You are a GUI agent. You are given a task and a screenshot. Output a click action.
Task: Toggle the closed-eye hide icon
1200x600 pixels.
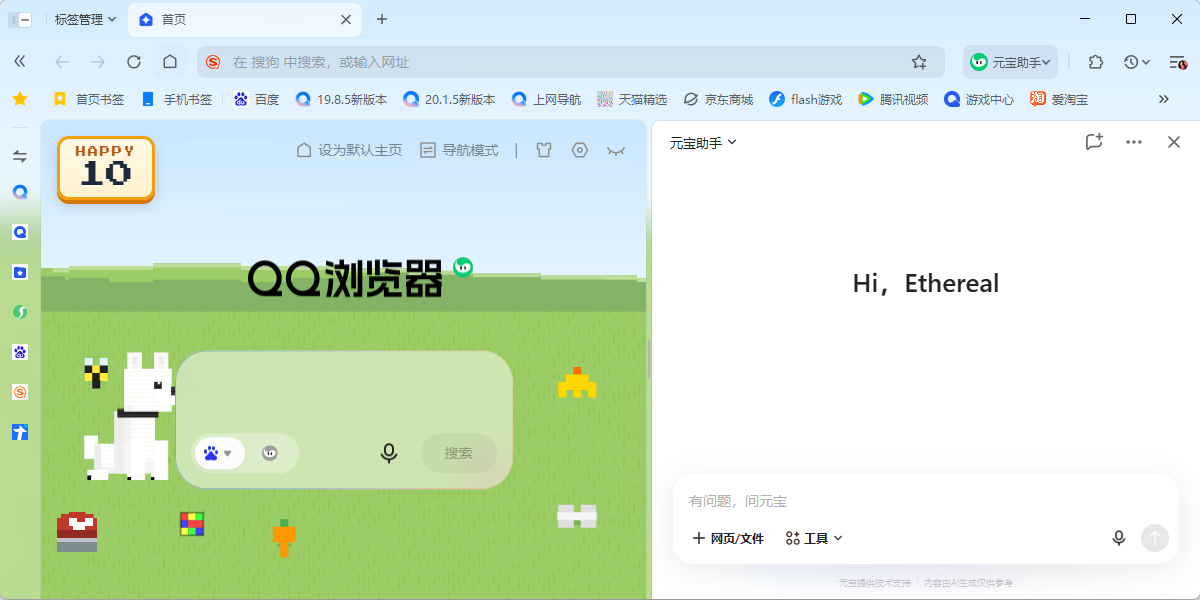616,150
